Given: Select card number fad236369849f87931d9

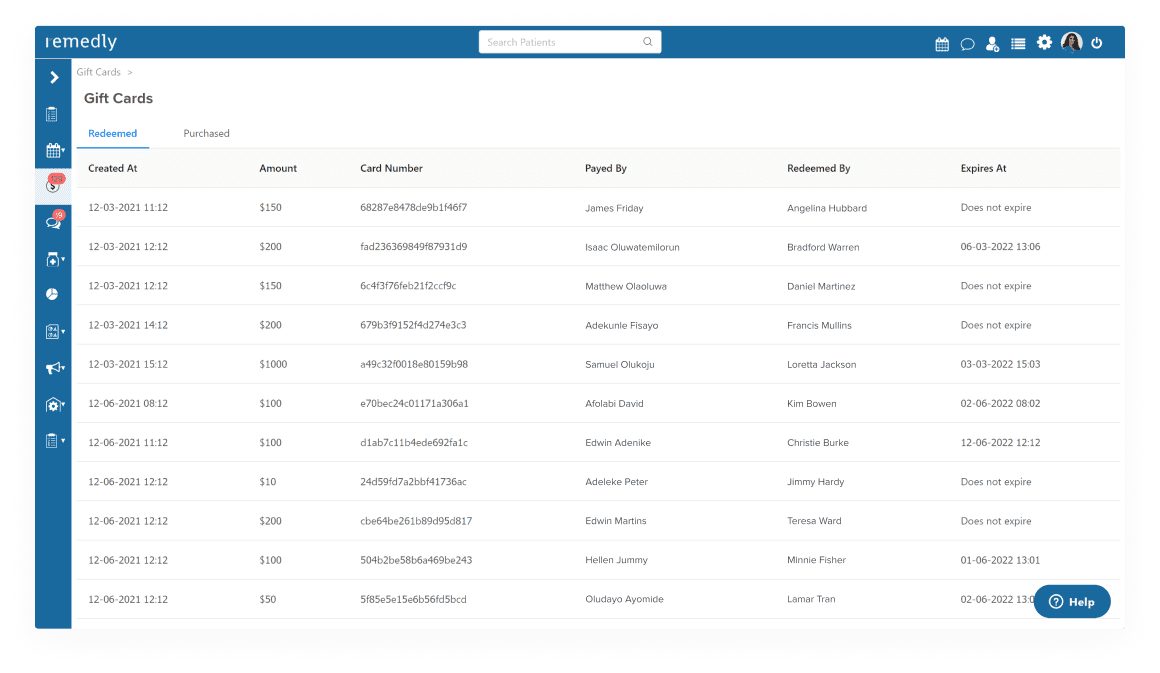Looking at the screenshot, I should [x=414, y=247].
